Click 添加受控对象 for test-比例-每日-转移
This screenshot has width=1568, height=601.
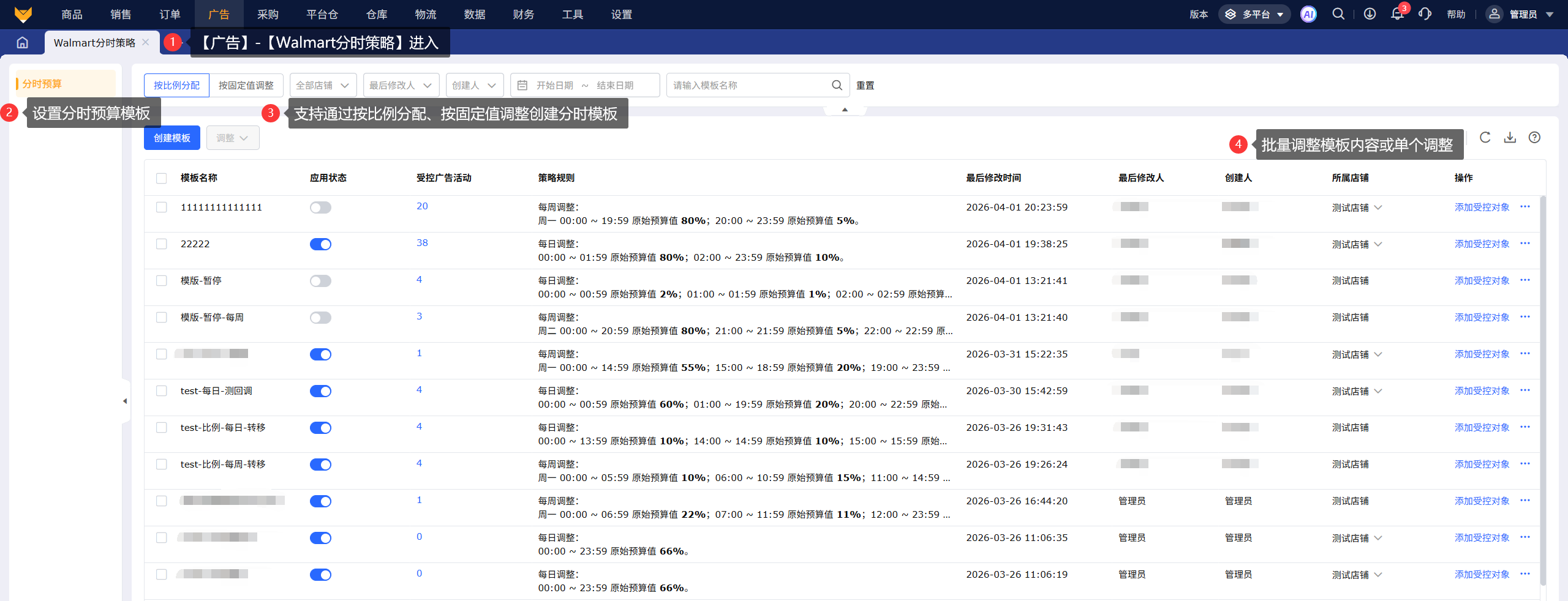[1482, 428]
